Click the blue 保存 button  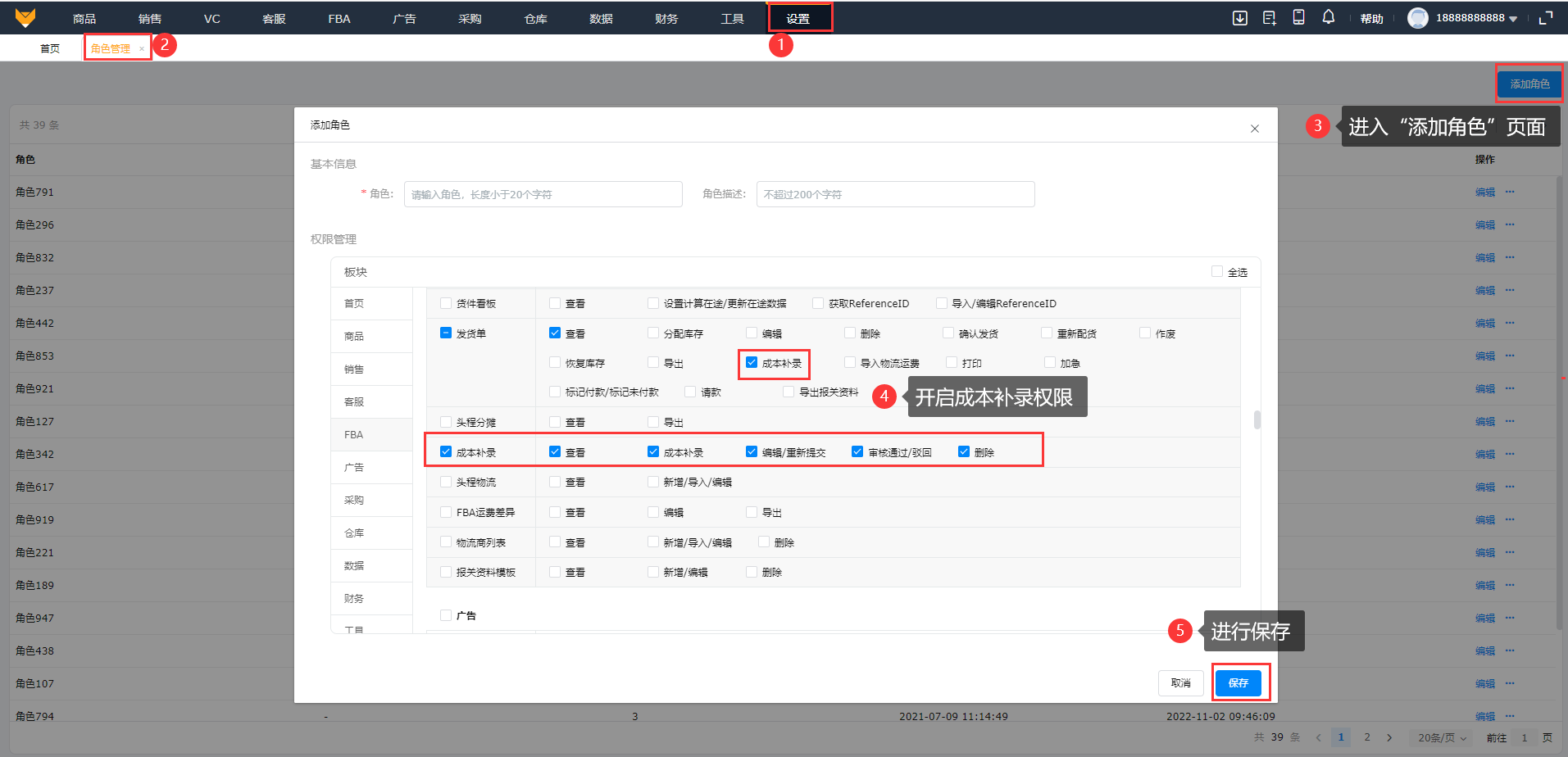(1238, 682)
